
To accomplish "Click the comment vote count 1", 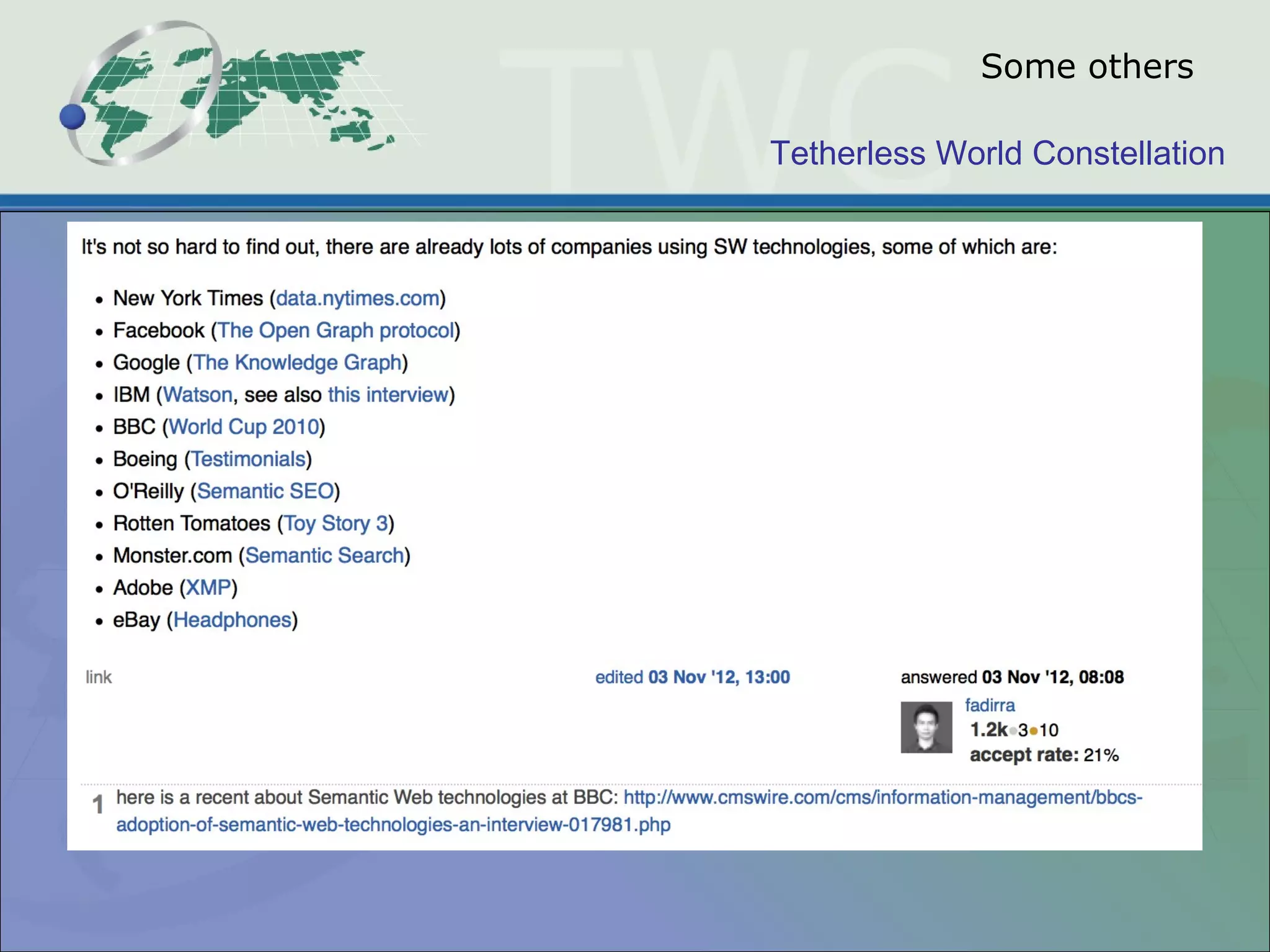I will pos(97,805).
